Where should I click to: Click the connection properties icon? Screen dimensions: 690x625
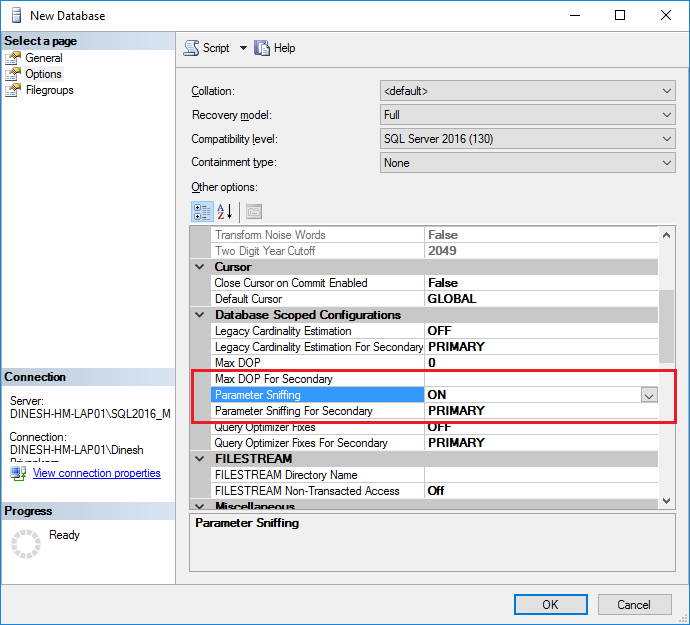coord(18,473)
